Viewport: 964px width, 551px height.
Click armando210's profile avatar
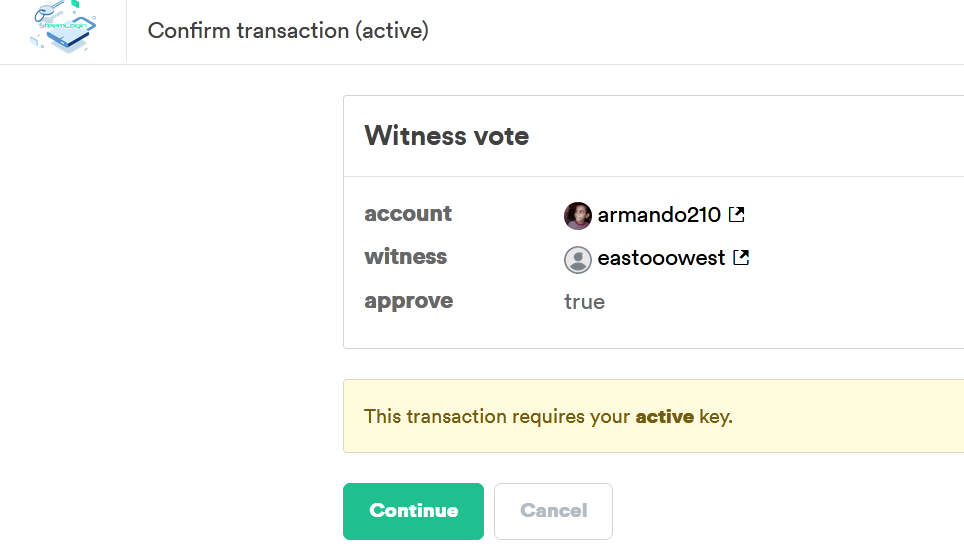click(577, 215)
